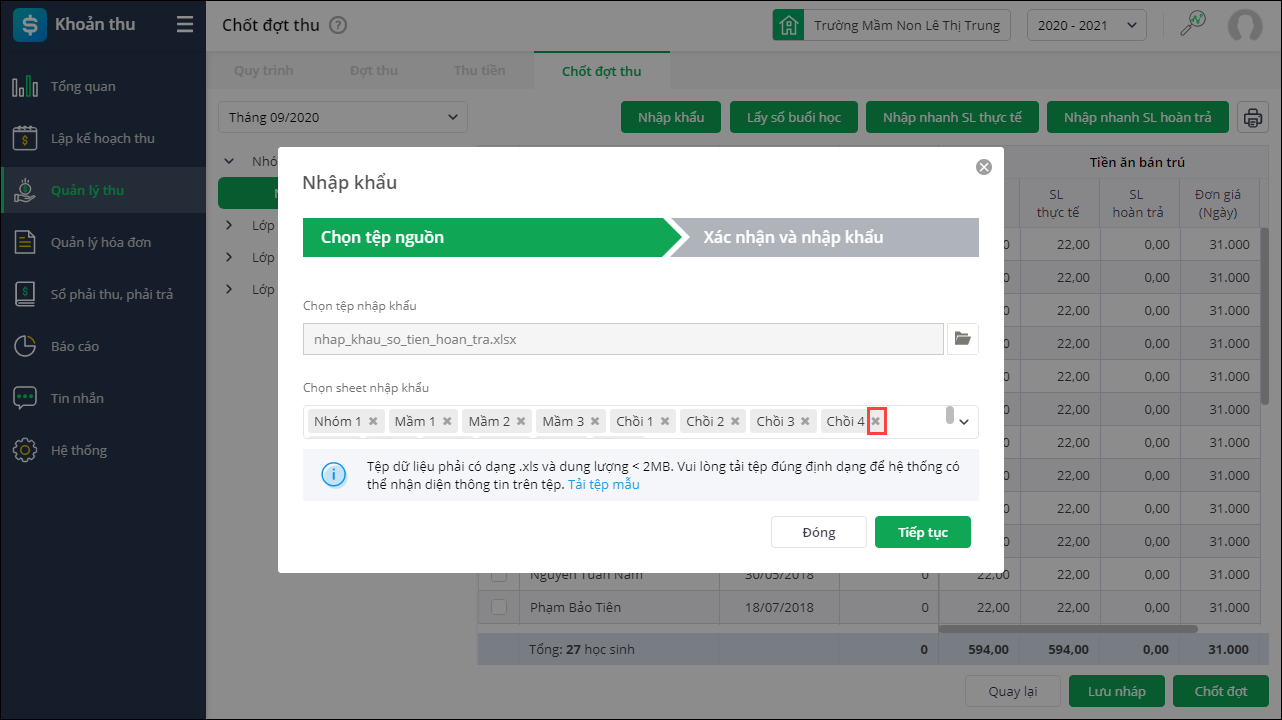Open Tin nhắn chat bubble icon
Screen dimensions: 1282x720
[x=25, y=399]
